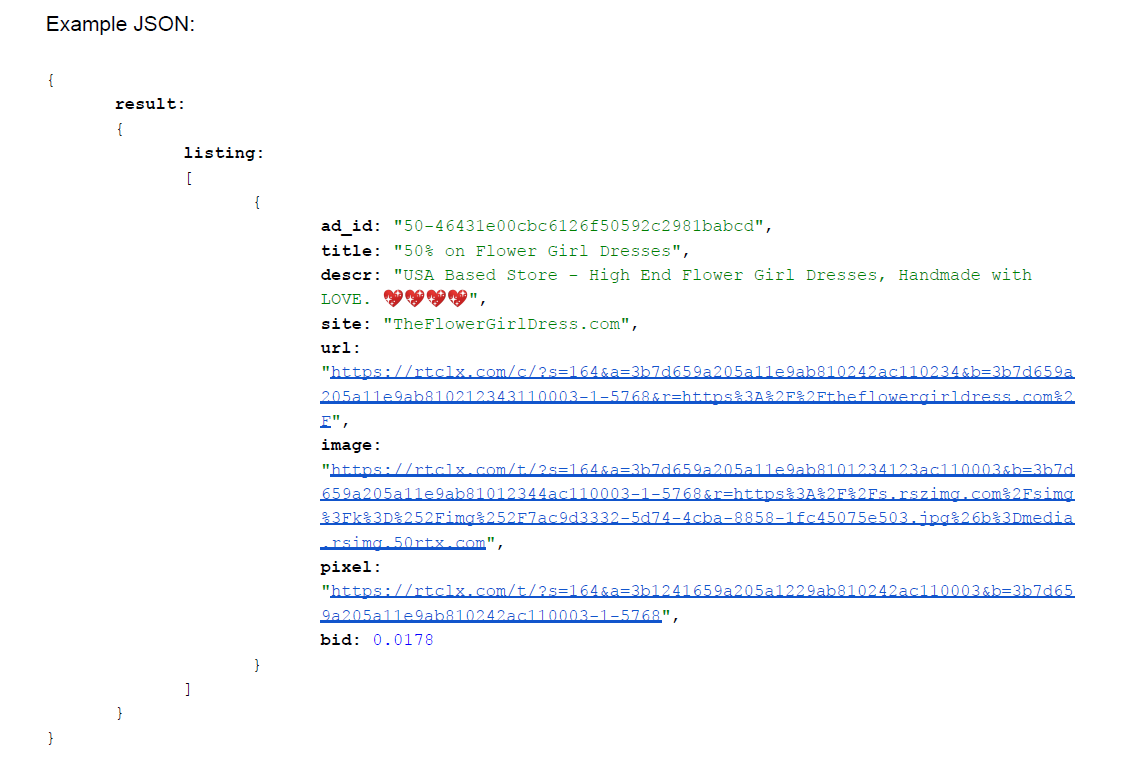This screenshot has height=764, width=1131.
Task: Select the title value '50% on Flower Girl Dresses'
Action: 537,251
